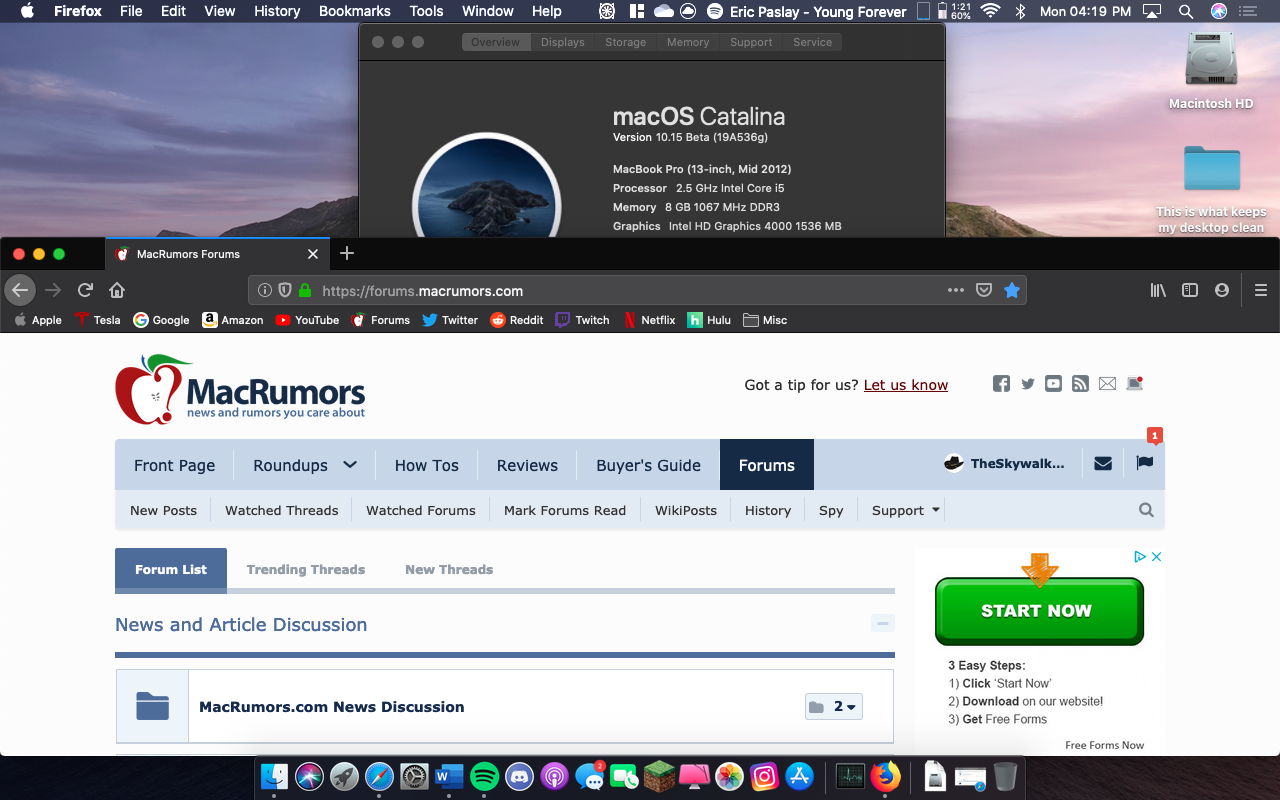
Task: Open Firefox Bookmarks menu
Action: pyautogui.click(x=355, y=11)
